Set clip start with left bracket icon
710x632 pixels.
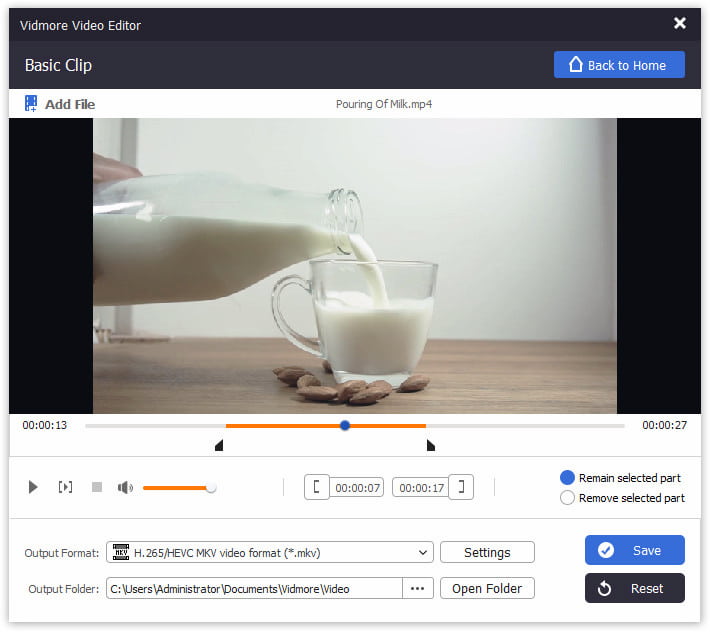(x=317, y=487)
